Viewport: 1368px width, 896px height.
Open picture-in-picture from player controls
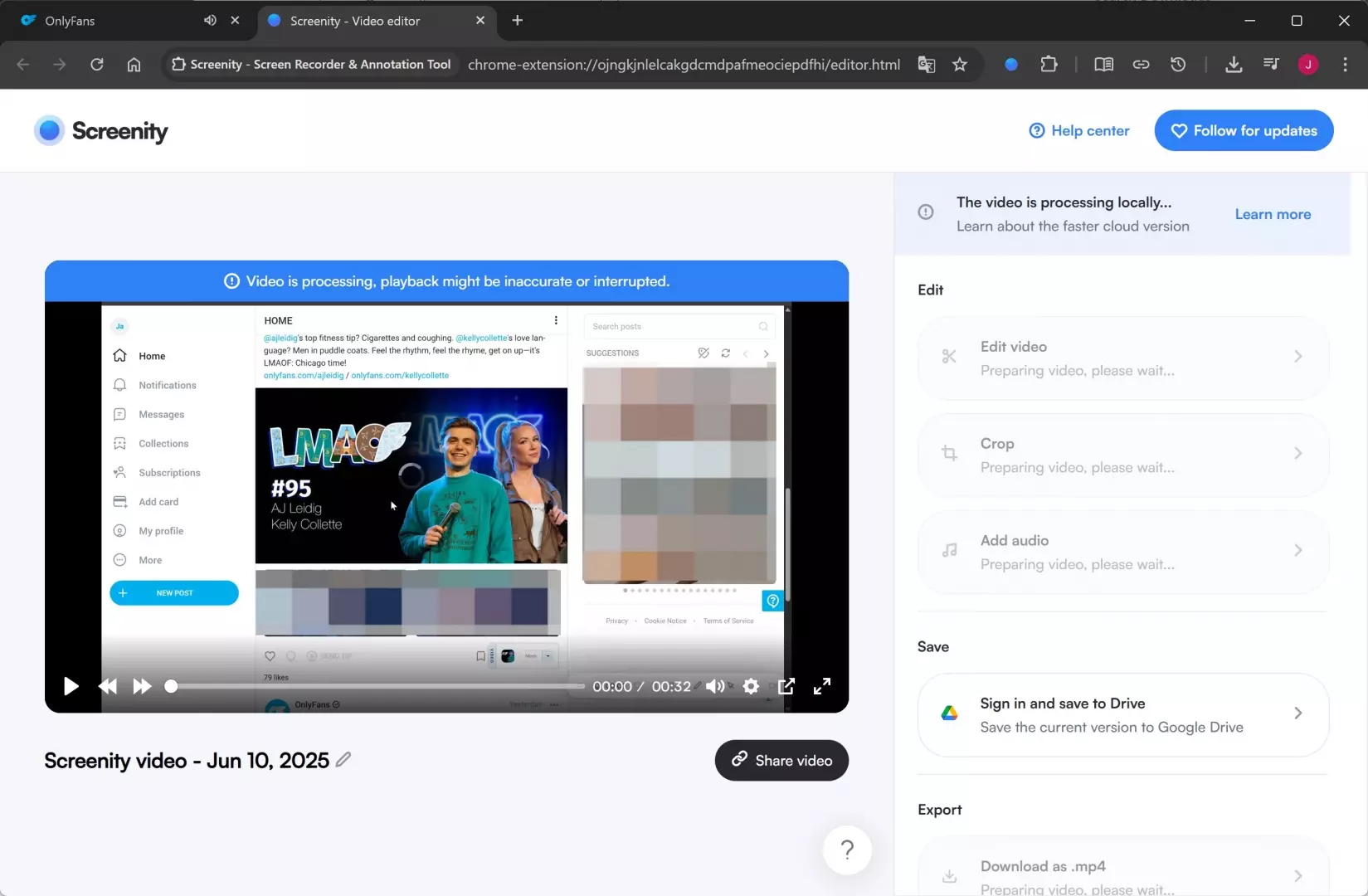click(x=786, y=686)
